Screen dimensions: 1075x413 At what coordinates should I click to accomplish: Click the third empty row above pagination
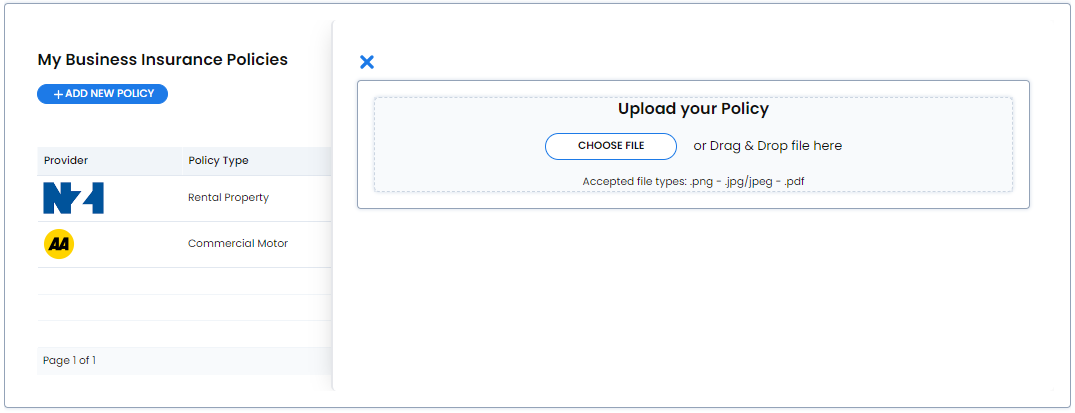click(185, 333)
